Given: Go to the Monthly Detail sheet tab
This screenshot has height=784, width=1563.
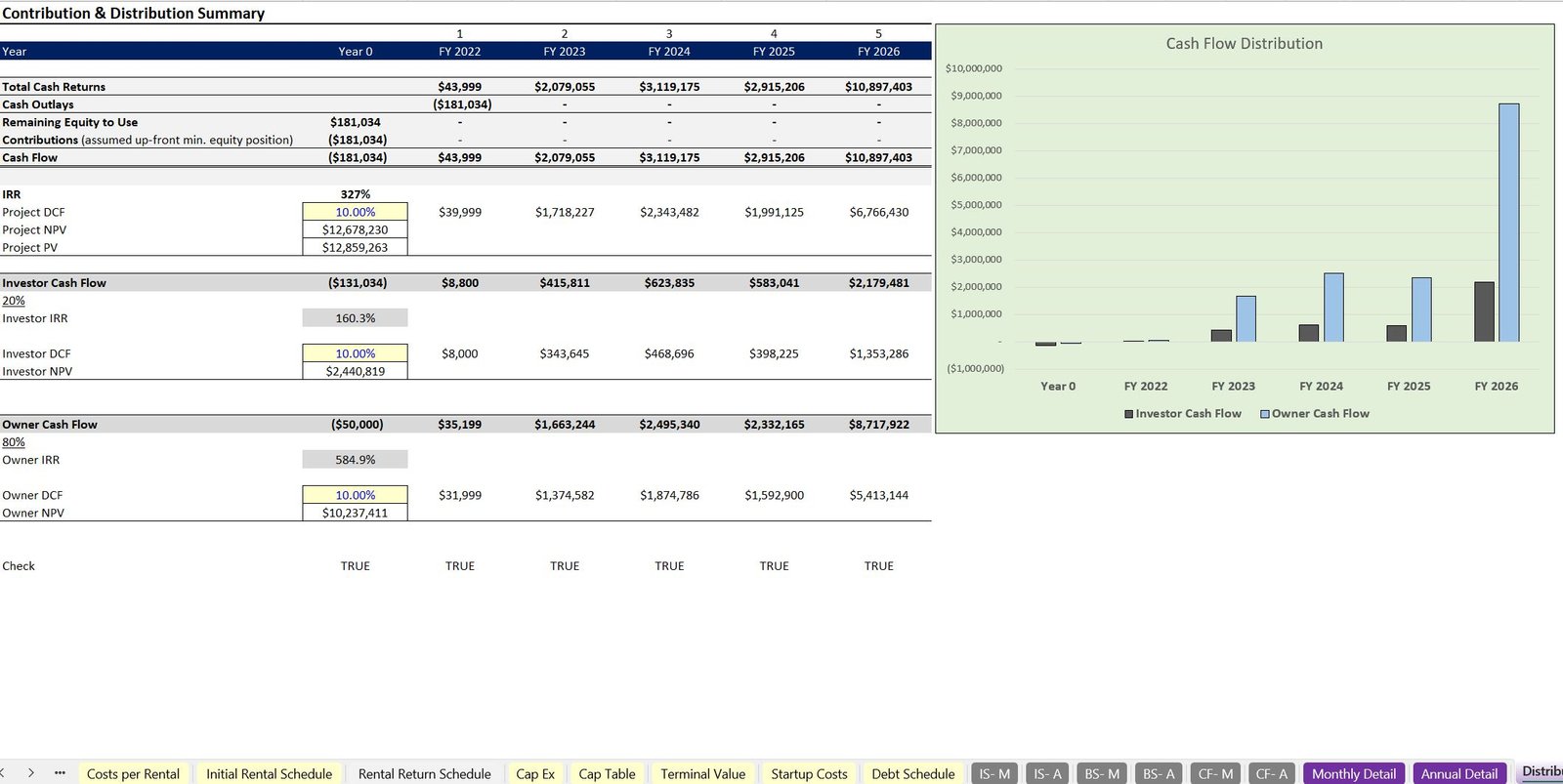Looking at the screenshot, I should click(1353, 773).
